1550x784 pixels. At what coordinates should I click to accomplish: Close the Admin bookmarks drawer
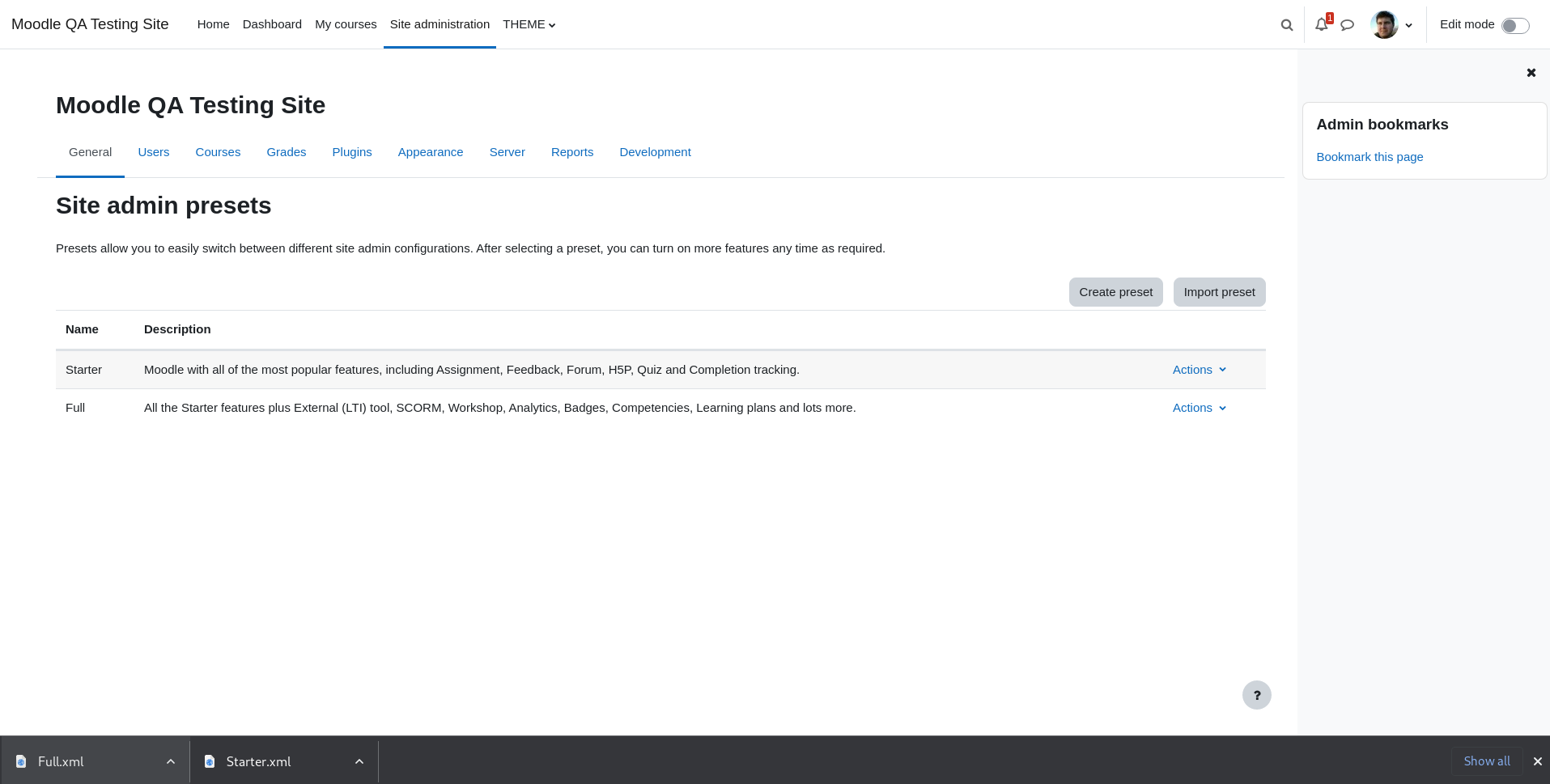pos(1531,73)
